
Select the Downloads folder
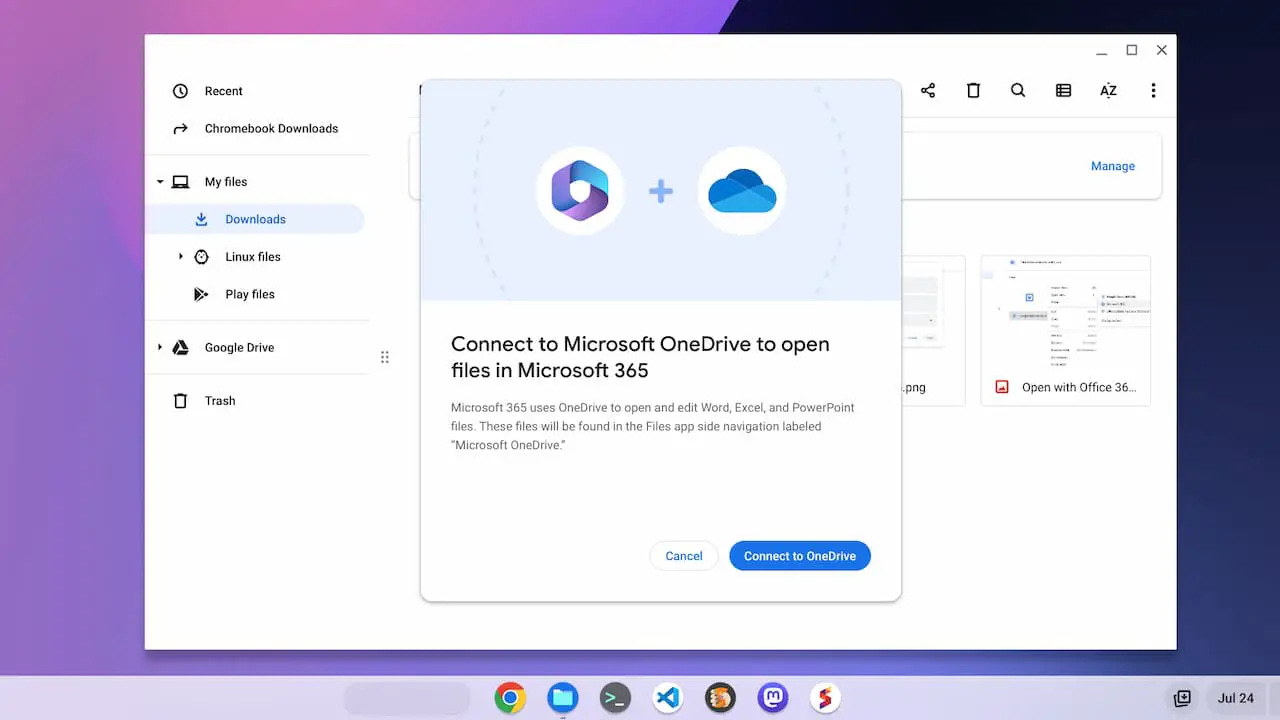point(257,219)
